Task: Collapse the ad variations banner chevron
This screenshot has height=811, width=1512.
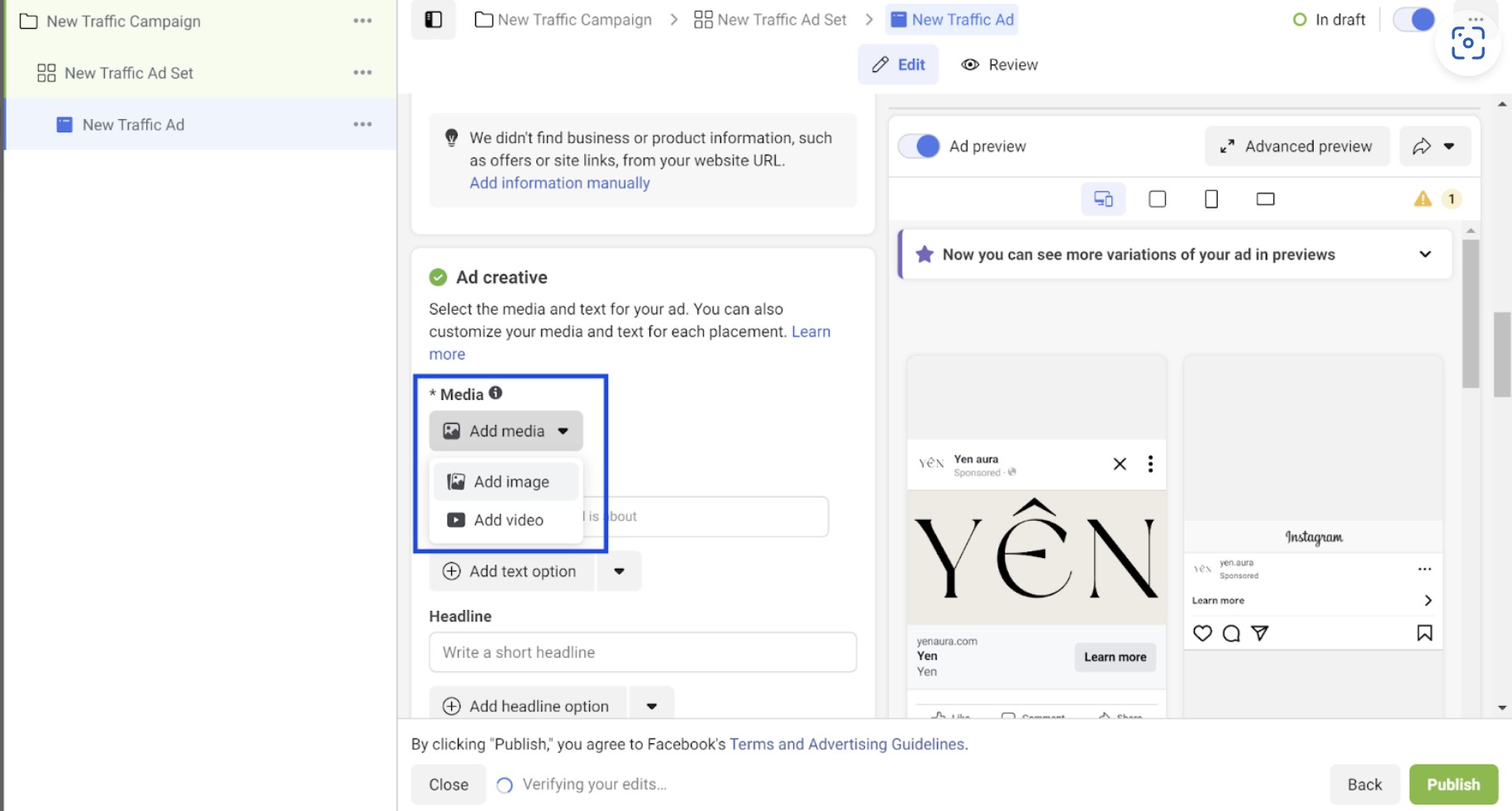Action: (1425, 255)
